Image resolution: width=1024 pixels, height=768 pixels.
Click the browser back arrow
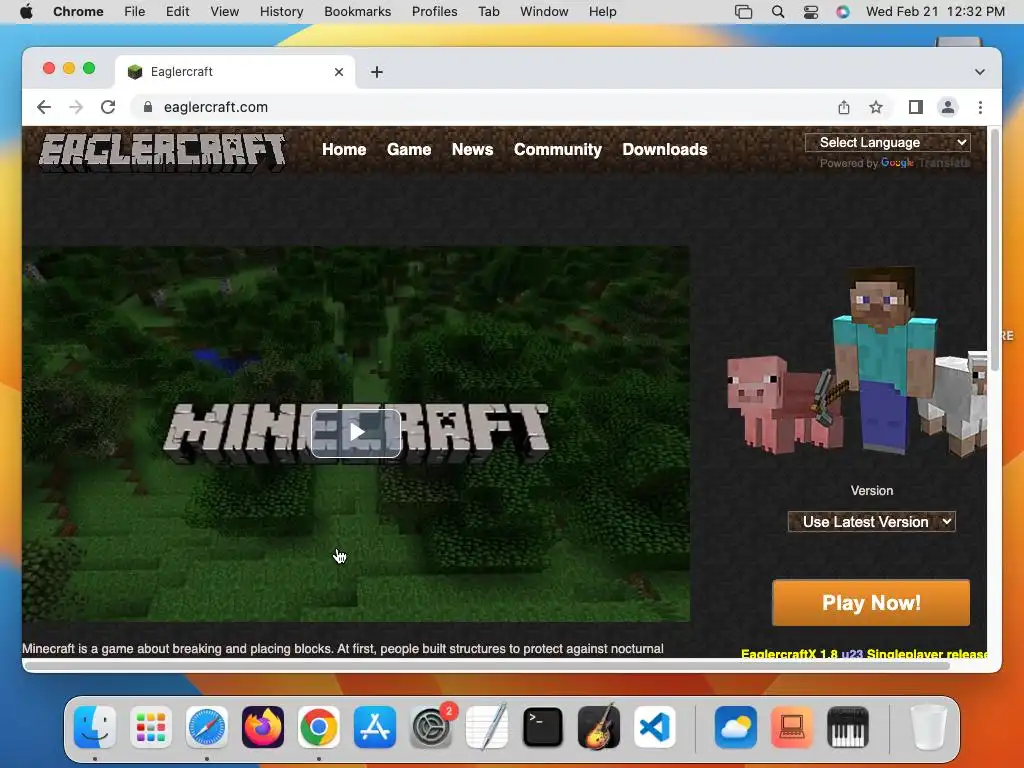click(x=44, y=107)
